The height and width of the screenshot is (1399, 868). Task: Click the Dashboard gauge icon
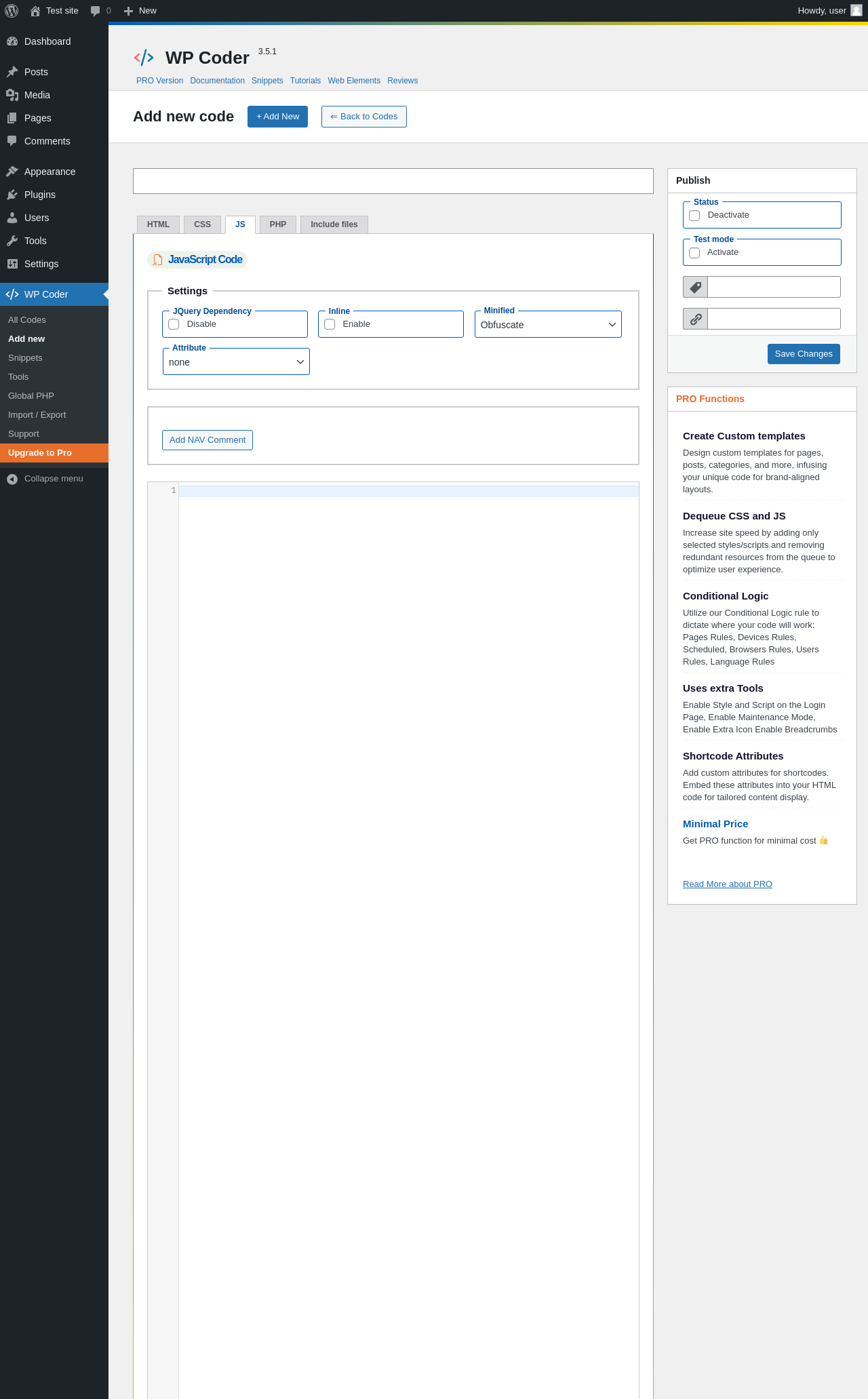pos(12,41)
